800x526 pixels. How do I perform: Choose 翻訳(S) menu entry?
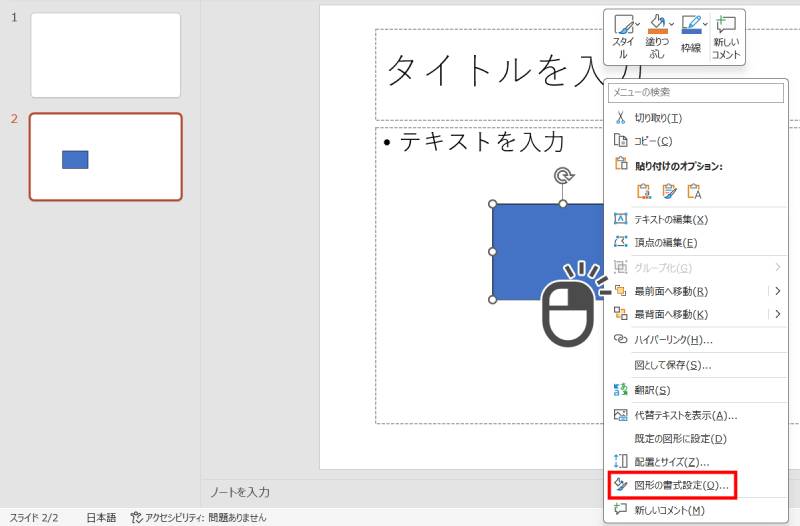pos(695,390)
